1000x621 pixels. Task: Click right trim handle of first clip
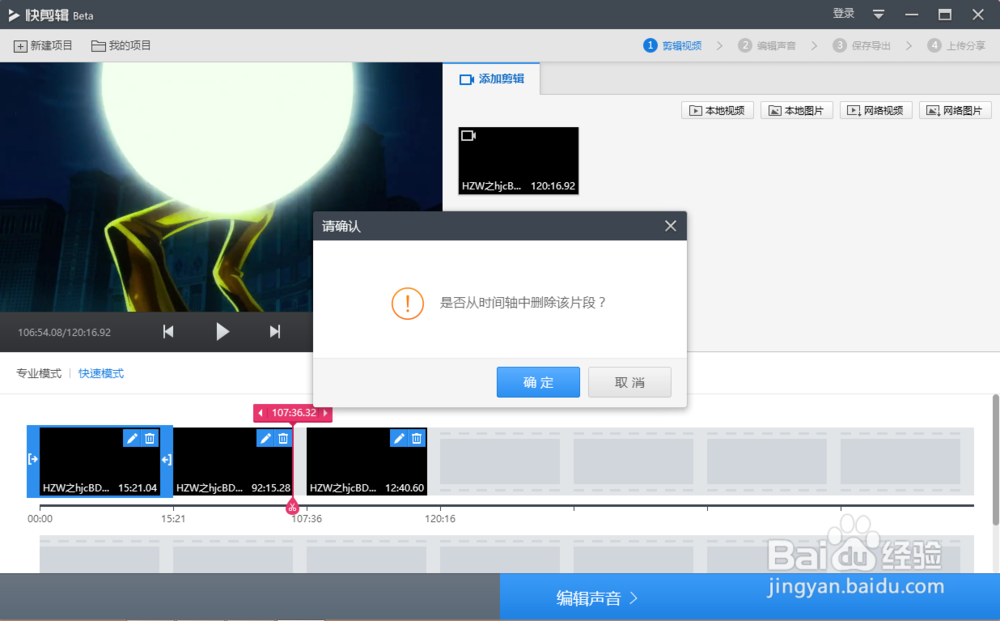tap(166, 459)
